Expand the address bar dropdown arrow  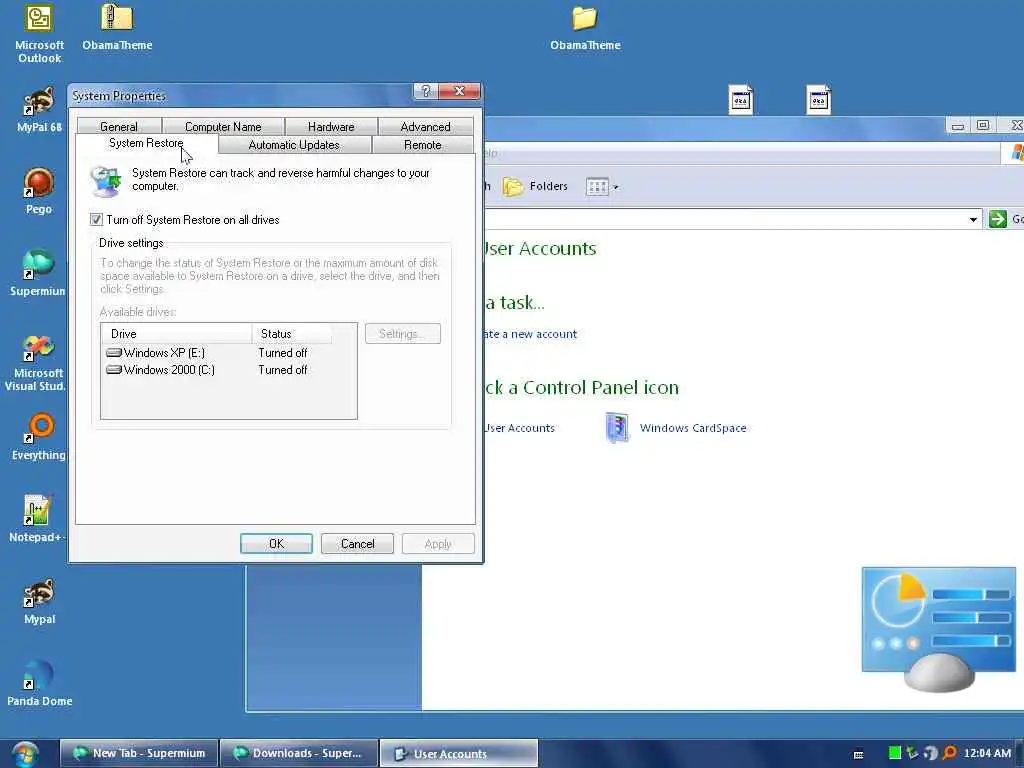[972, 219]
